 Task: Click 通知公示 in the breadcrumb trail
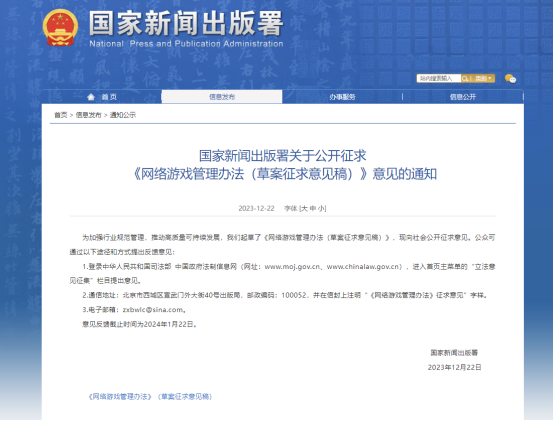[x=123, y=115]
